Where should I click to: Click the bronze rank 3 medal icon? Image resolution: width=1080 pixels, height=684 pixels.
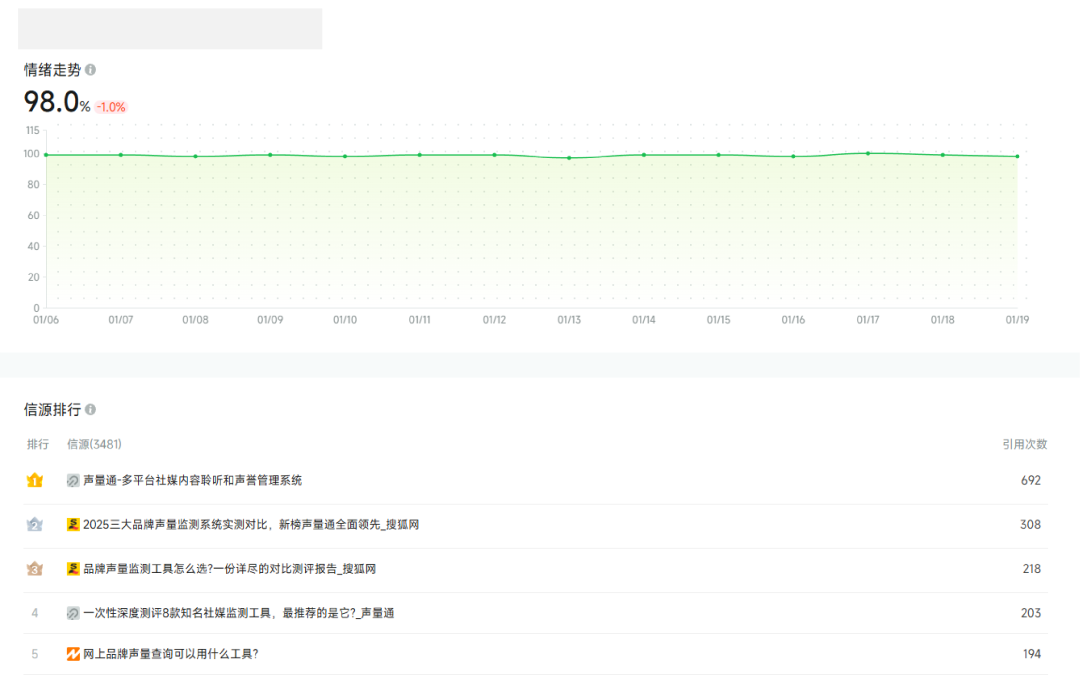coord(35,569)
